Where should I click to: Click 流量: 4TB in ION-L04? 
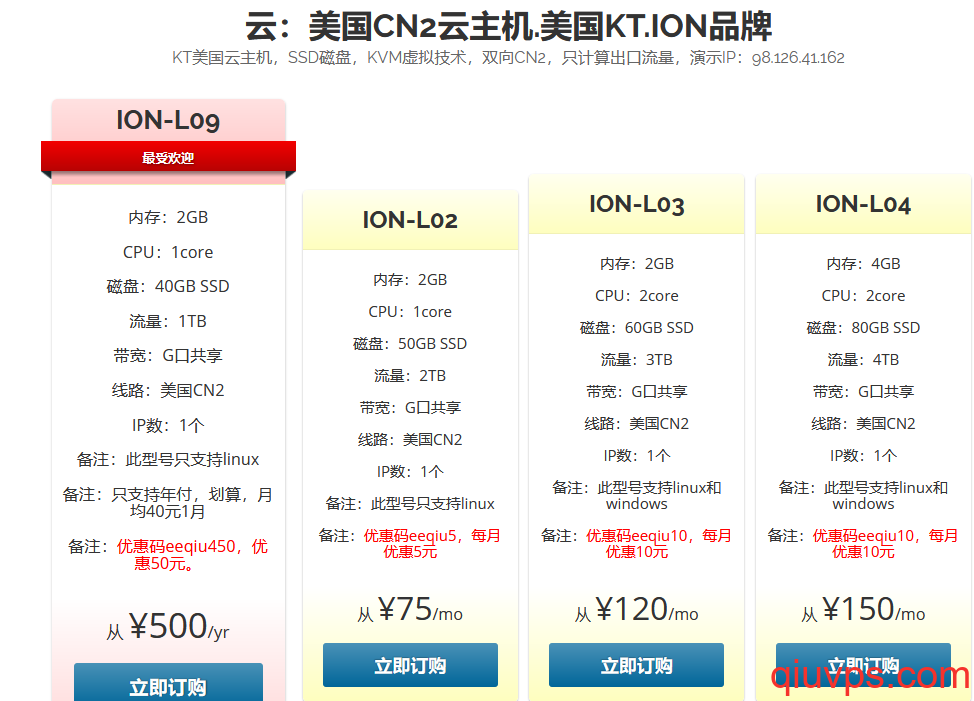coord(863,360)
